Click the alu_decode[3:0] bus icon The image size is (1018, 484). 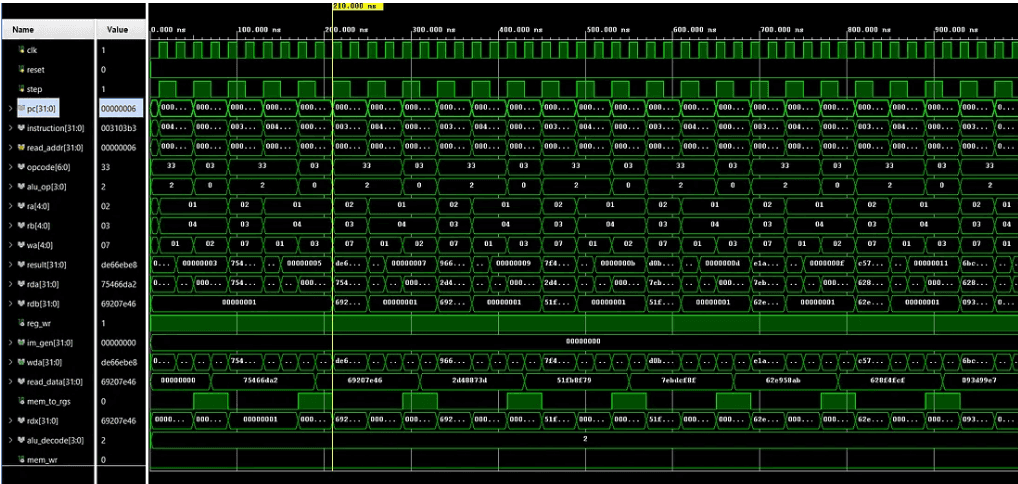coord(21,440)
